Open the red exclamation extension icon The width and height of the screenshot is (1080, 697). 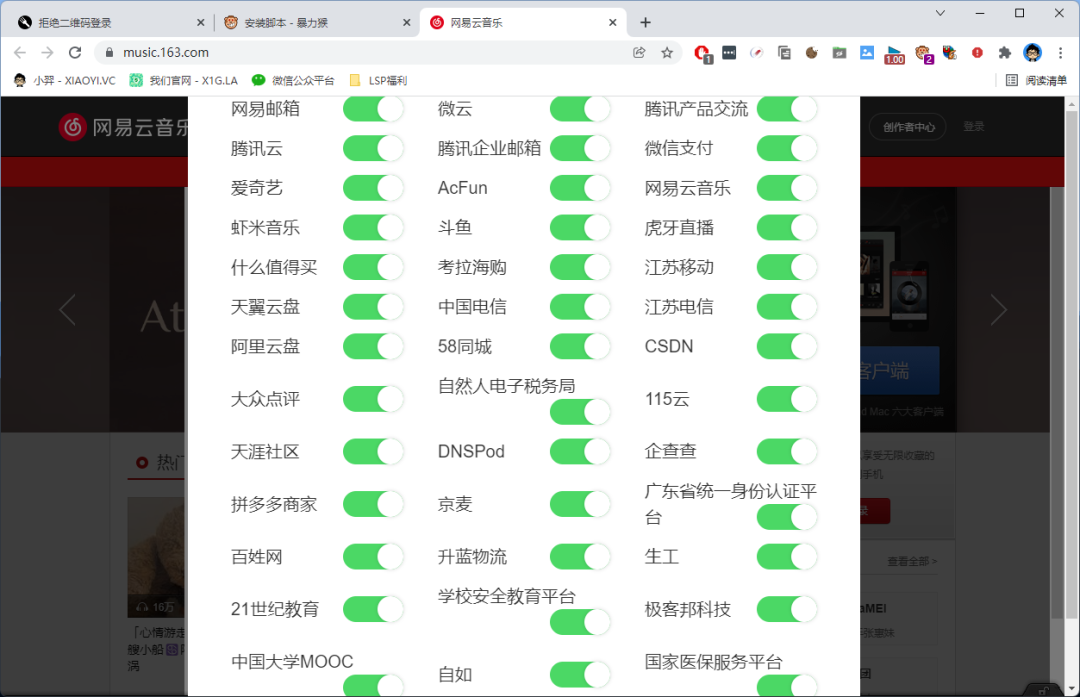pyautogui.click(x=977, y=52)
